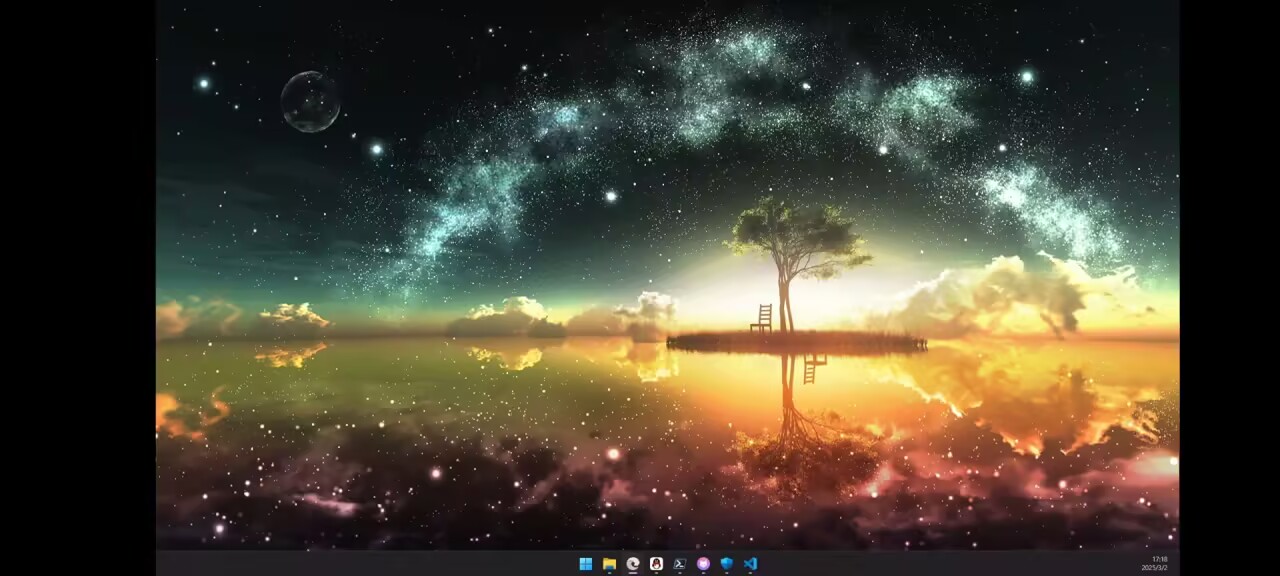Launch Visual Studio Code from the taskbar

point(751,564)
